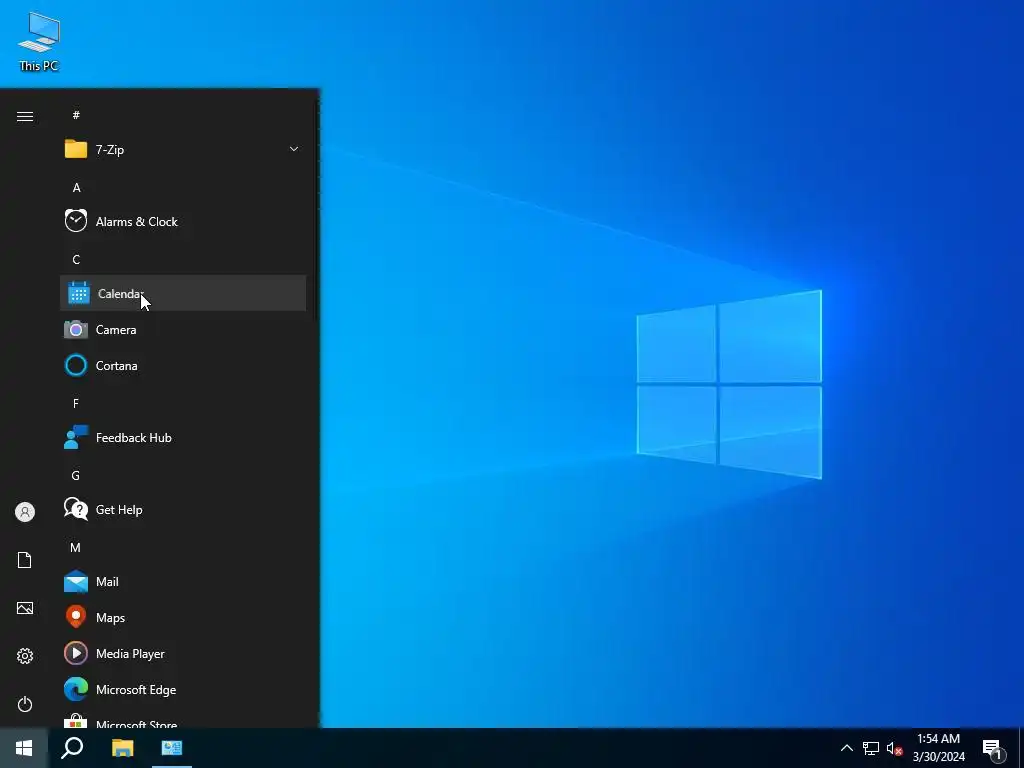1024x768 pixels.
Task: Expand the 7-Zip folder chevron
Action: click(294, 150)
